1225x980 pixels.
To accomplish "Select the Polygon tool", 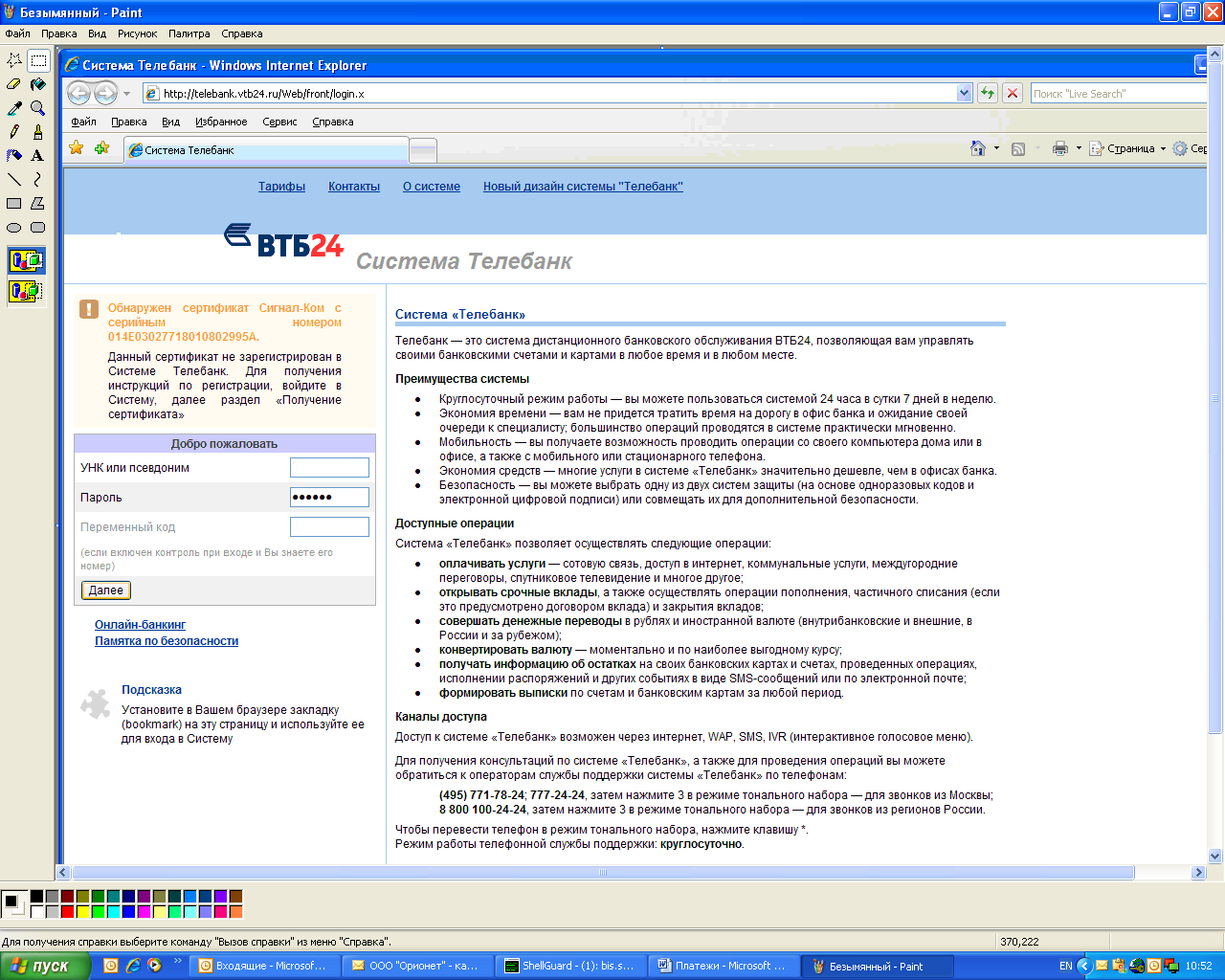I will pyautogui.click(x=38, y=203).
